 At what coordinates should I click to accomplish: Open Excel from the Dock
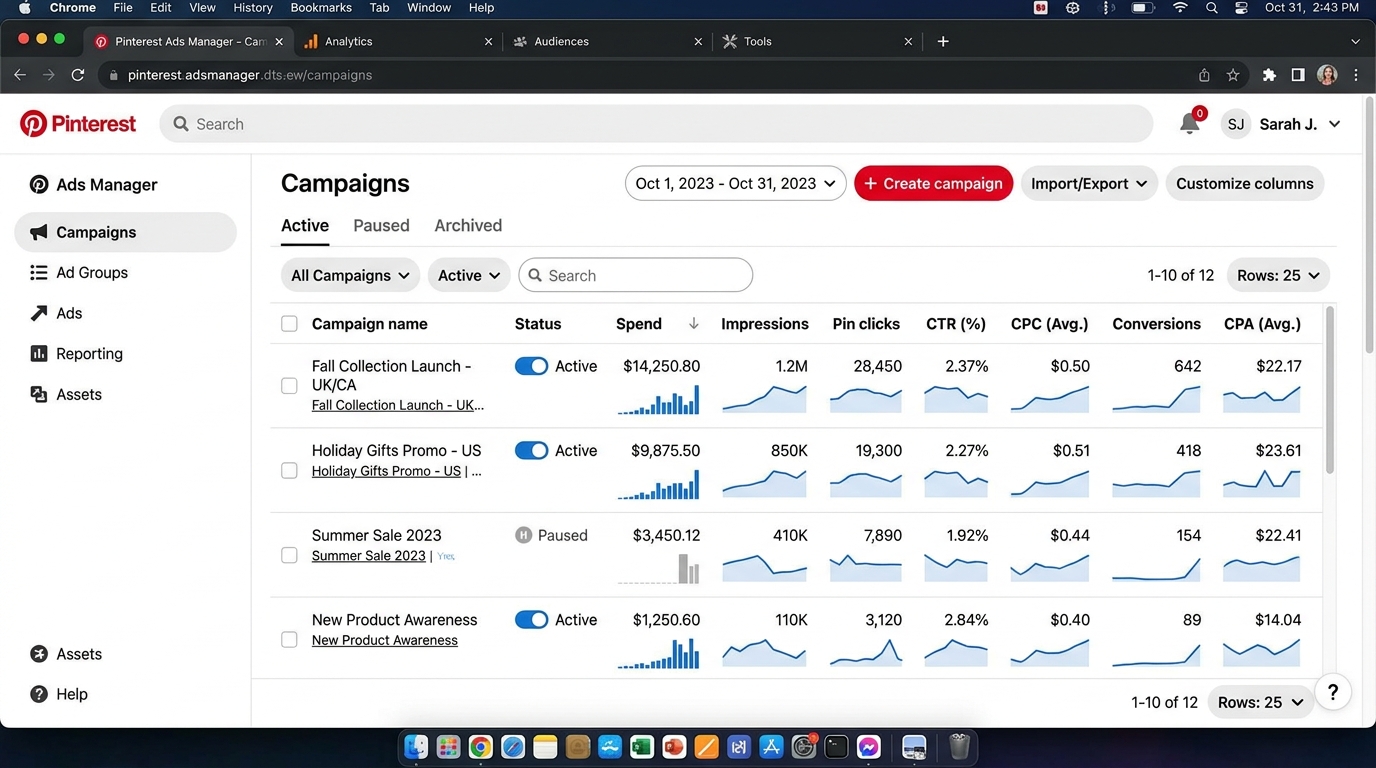click(x=642, y=746)
